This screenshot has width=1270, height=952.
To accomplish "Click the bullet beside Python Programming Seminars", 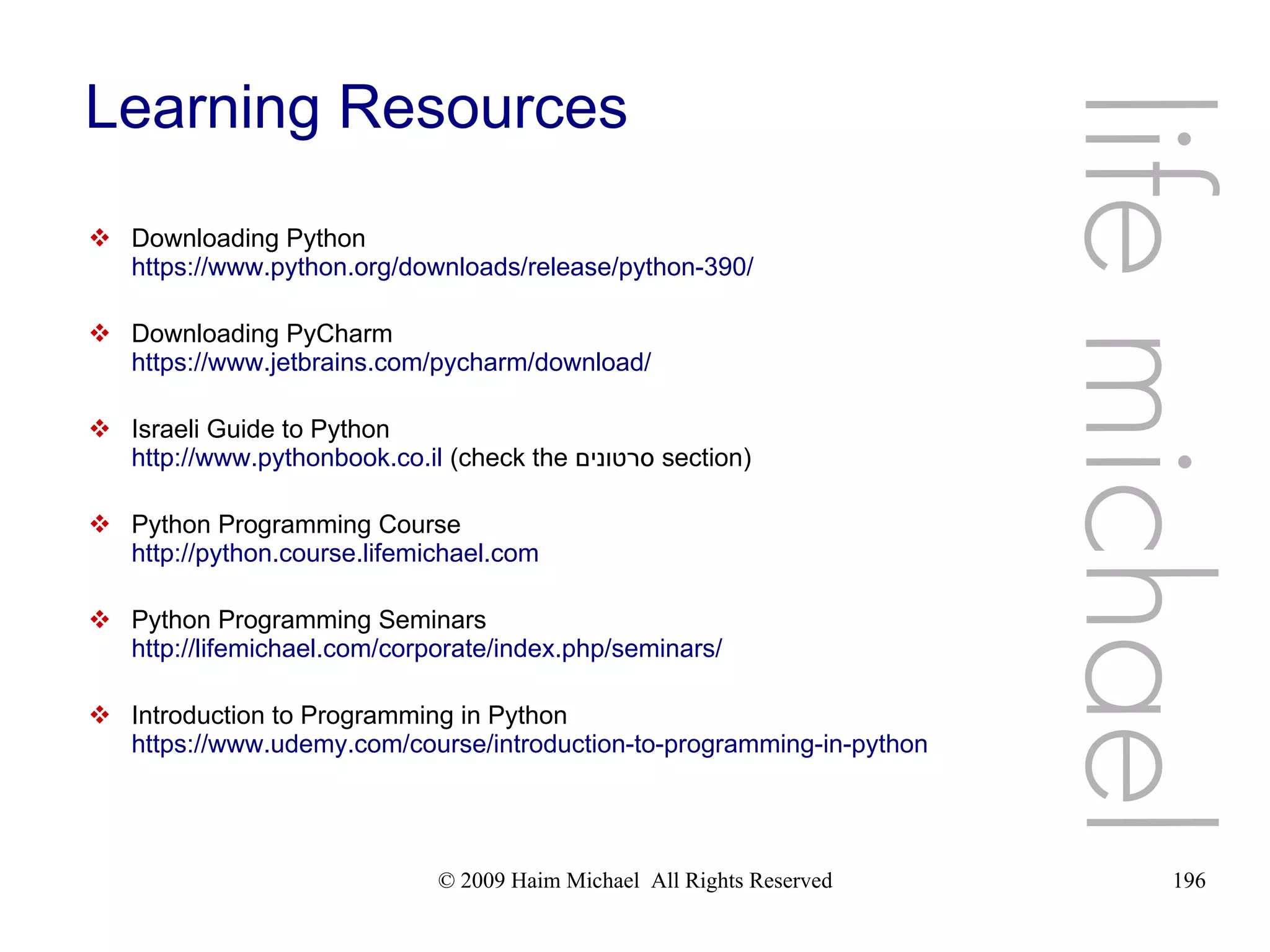I will [x=99, y=620].
